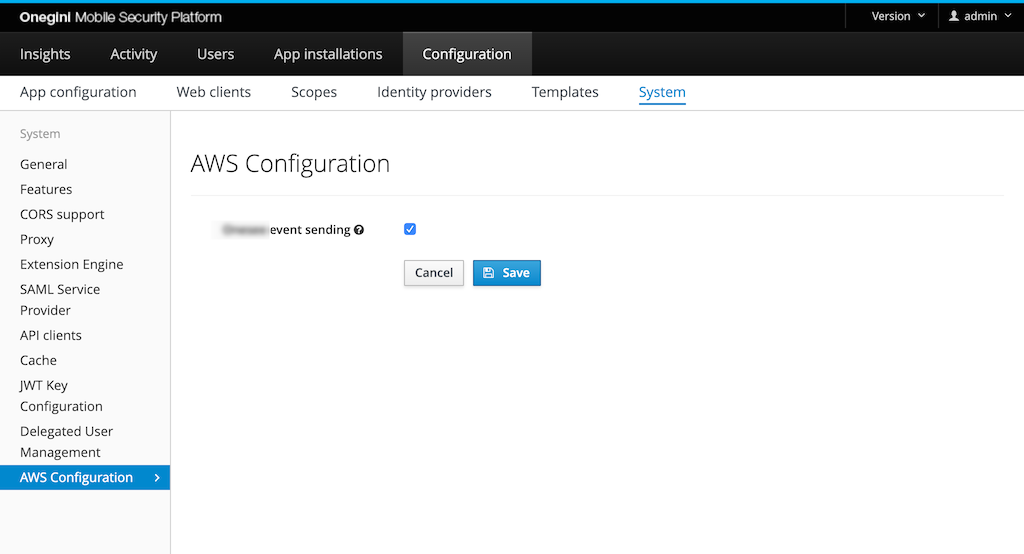Open Proxy settings in sidebar
Image resolution: width=1024 pixels, height=554 pixels.
click(x=37, y=240)
